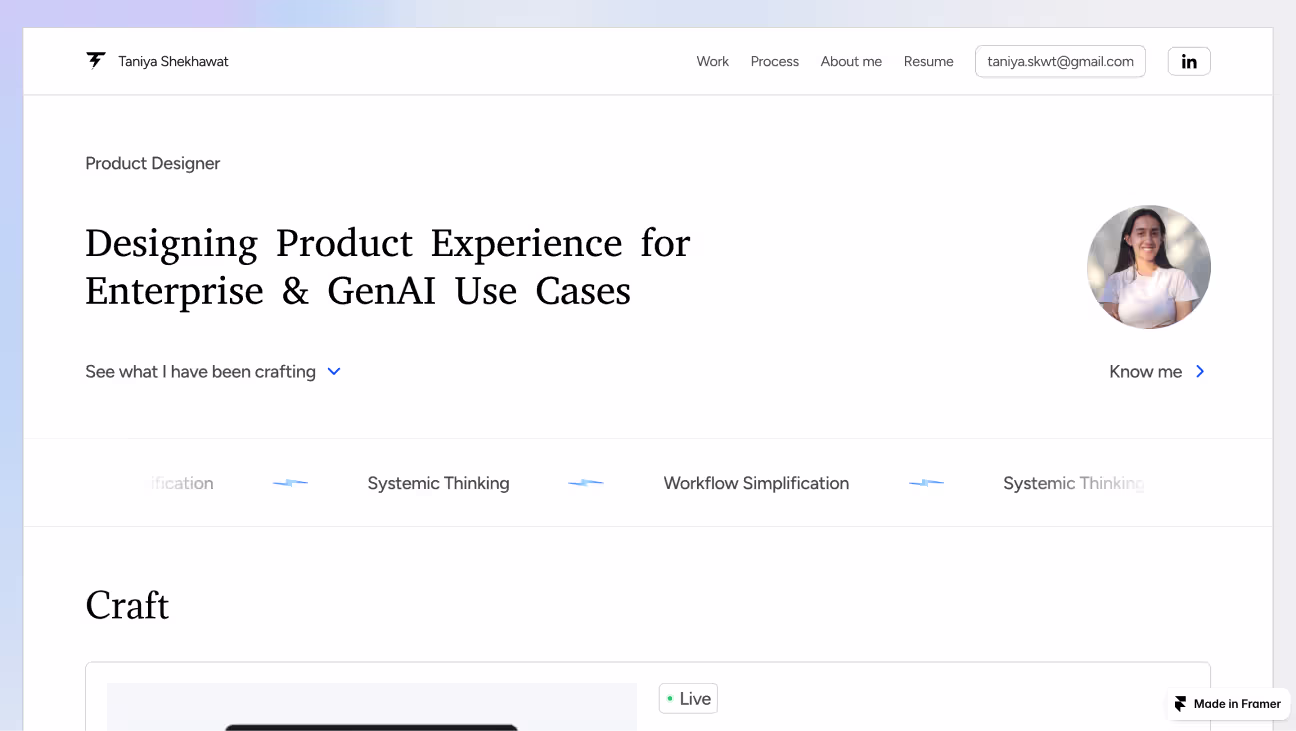Click the Taniya Shekhawat name in header
Screen dimensions: 1296x731
pos(173,61)
